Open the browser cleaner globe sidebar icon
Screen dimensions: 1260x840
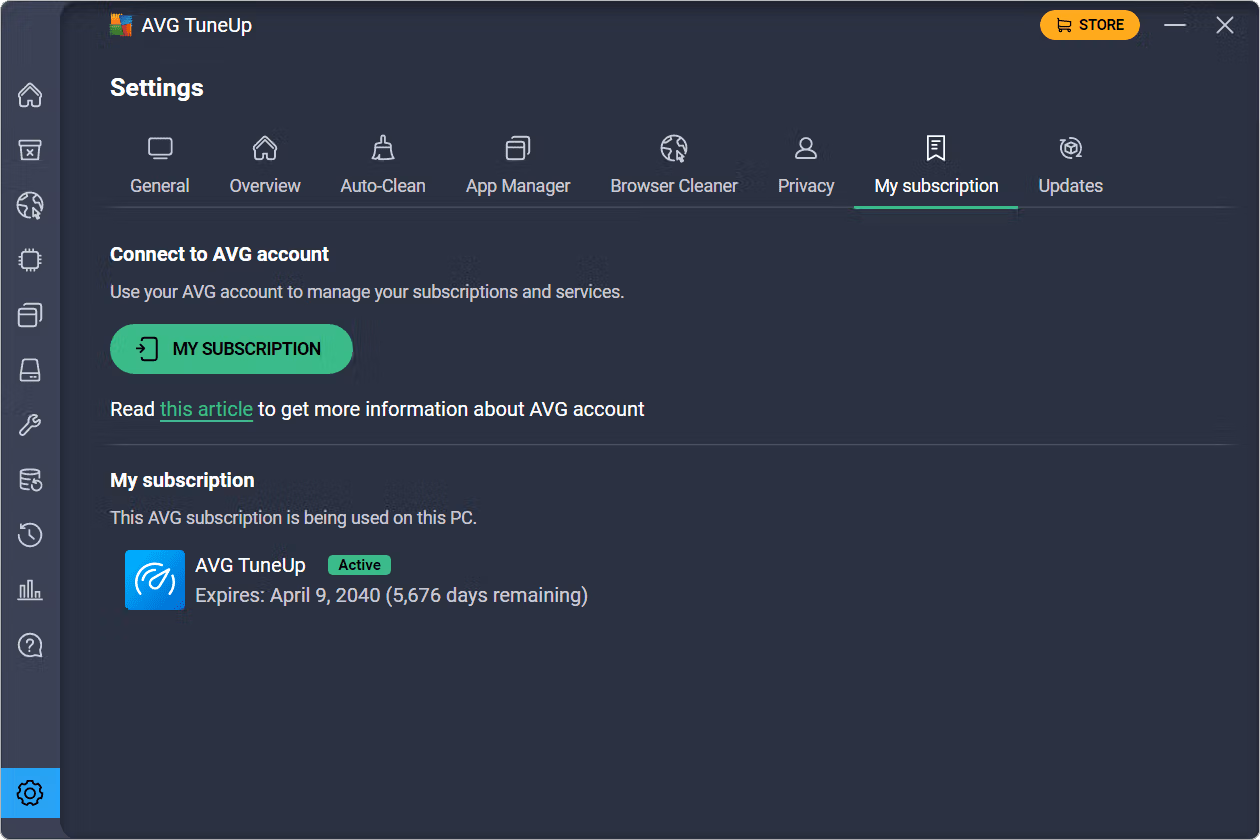click(x=30, y=206)
